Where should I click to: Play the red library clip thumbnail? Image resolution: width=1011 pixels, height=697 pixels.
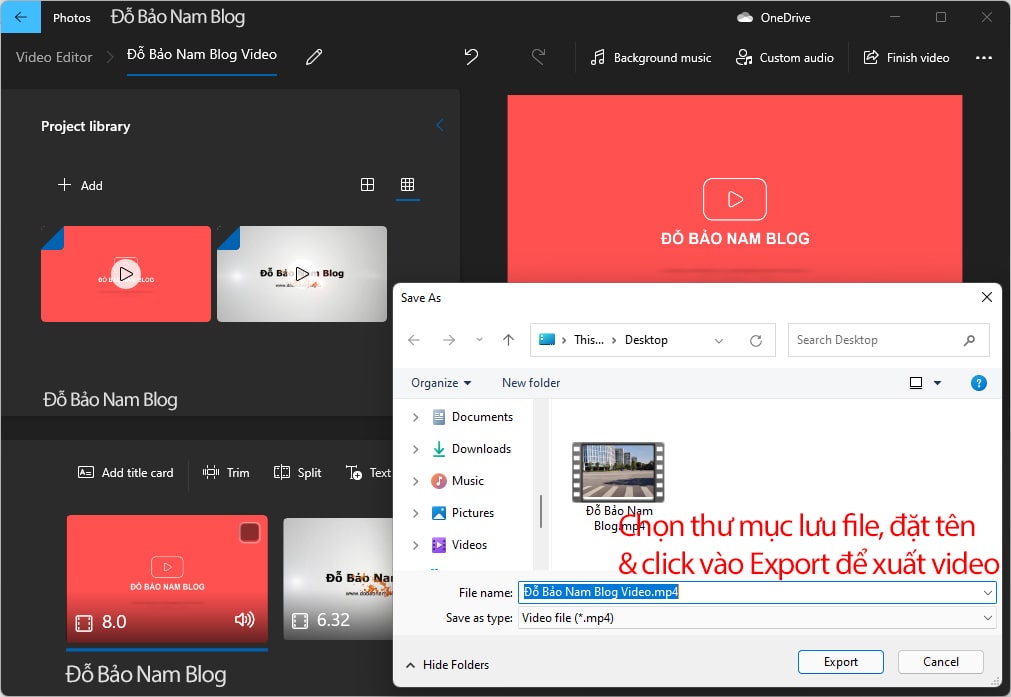point(126,273)
